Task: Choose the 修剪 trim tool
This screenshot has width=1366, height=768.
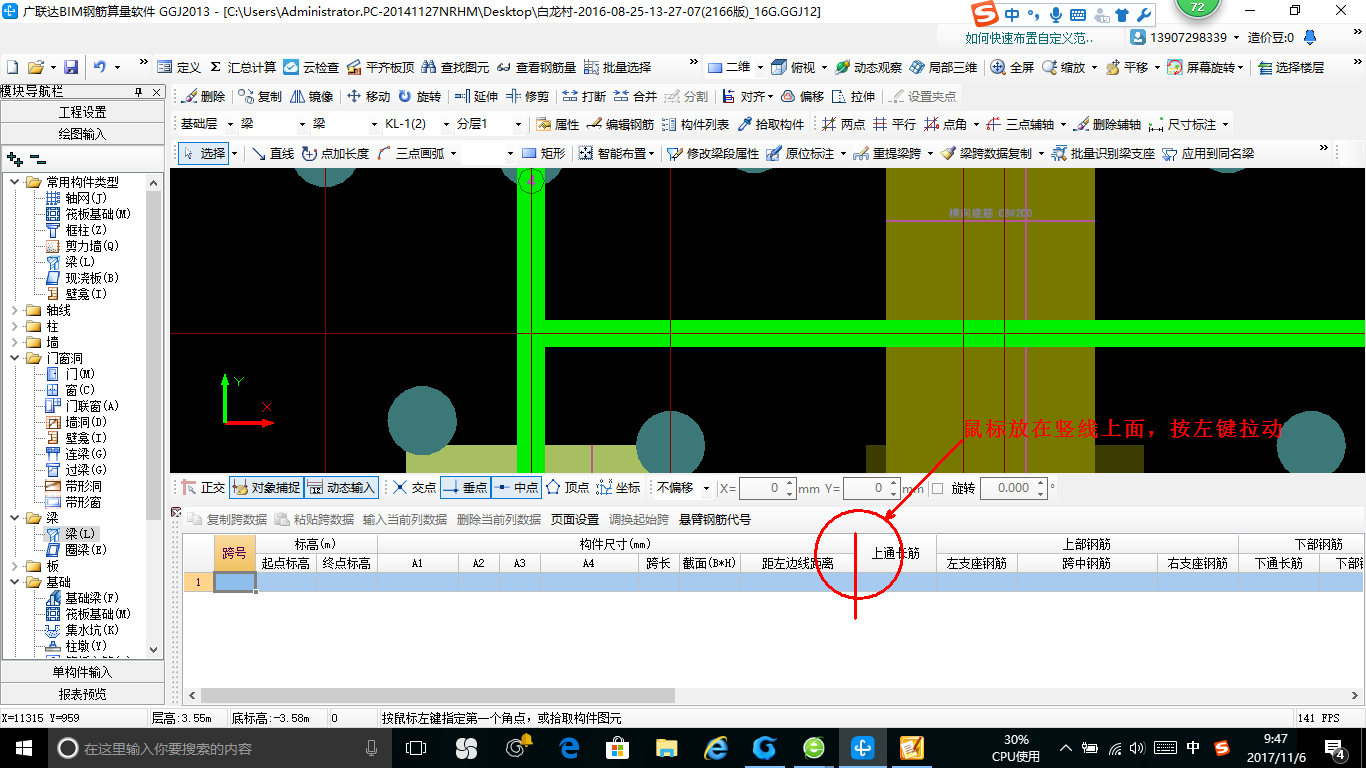Action: (x=527, y=96)
